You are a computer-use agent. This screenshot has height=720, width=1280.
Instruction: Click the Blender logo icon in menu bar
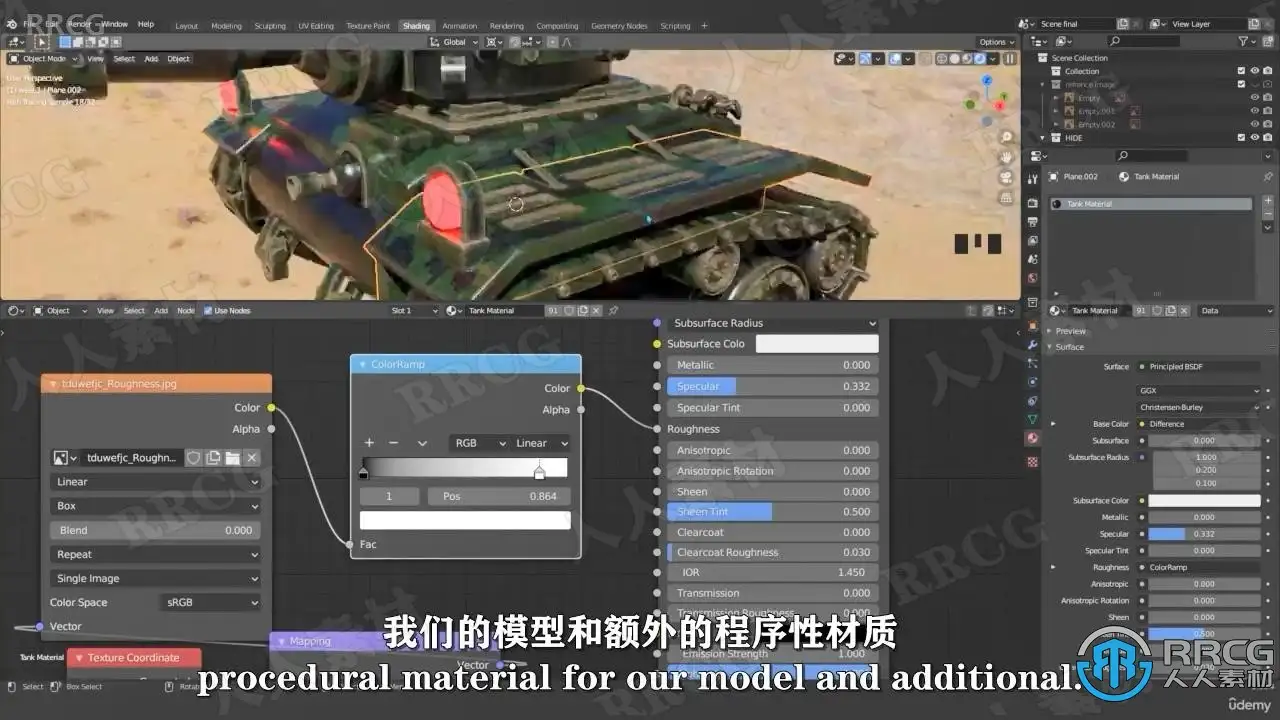pos(10,23)
